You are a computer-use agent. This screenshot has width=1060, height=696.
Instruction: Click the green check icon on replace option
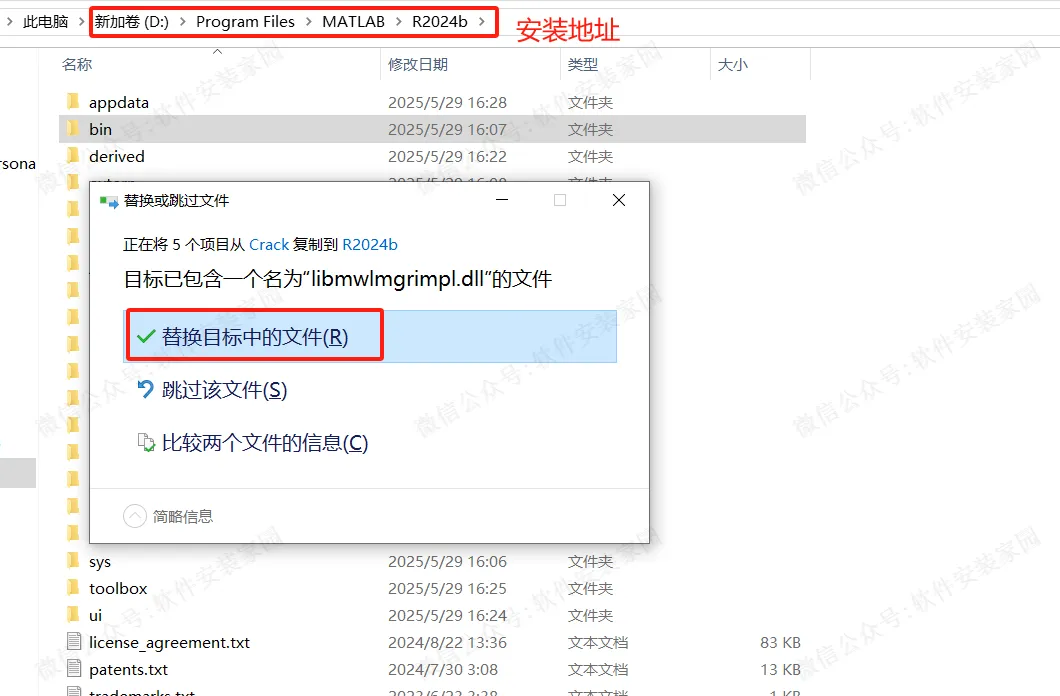coord(146,337)
